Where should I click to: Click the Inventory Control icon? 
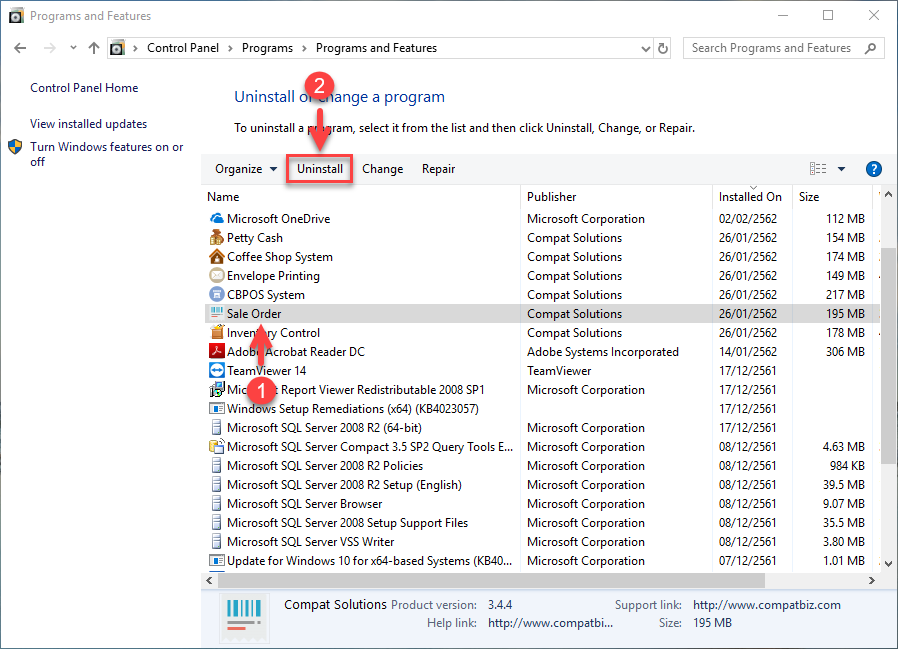point(216,332)
